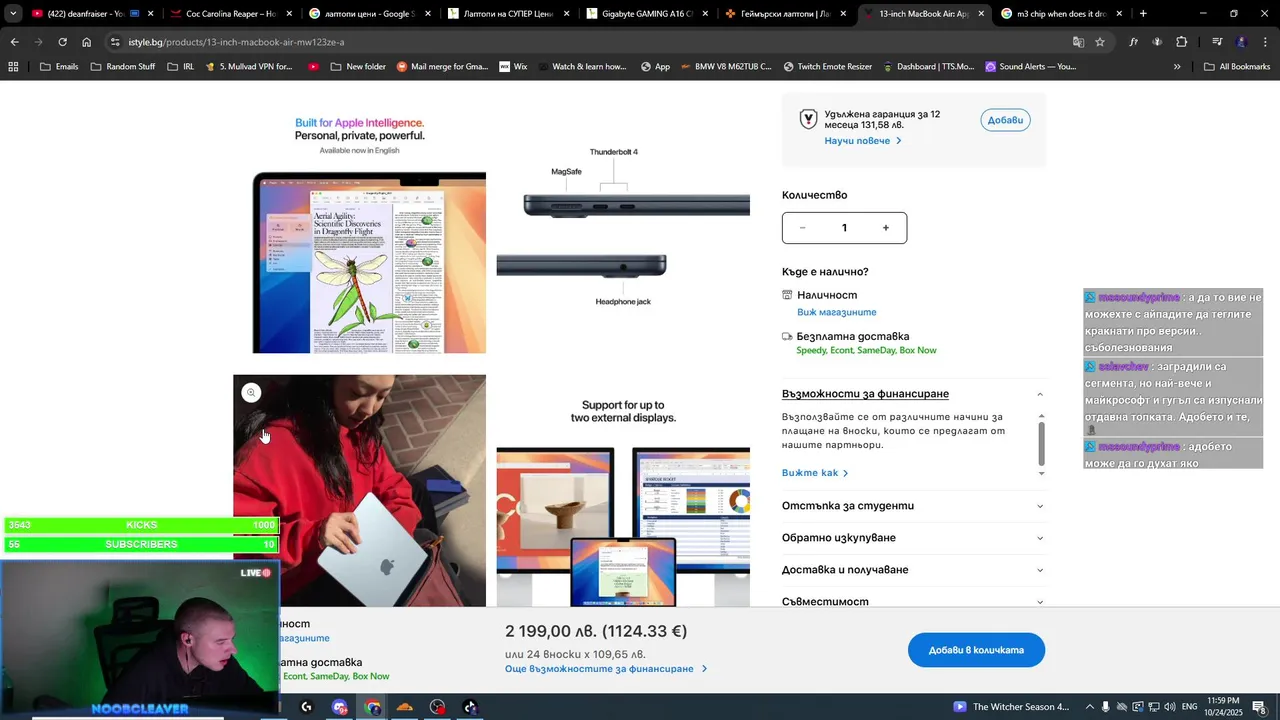Switch to Геймърски лаптопи tab
Image resolution: width=1280 pixels, height=720 pixels.
point(784,14)
